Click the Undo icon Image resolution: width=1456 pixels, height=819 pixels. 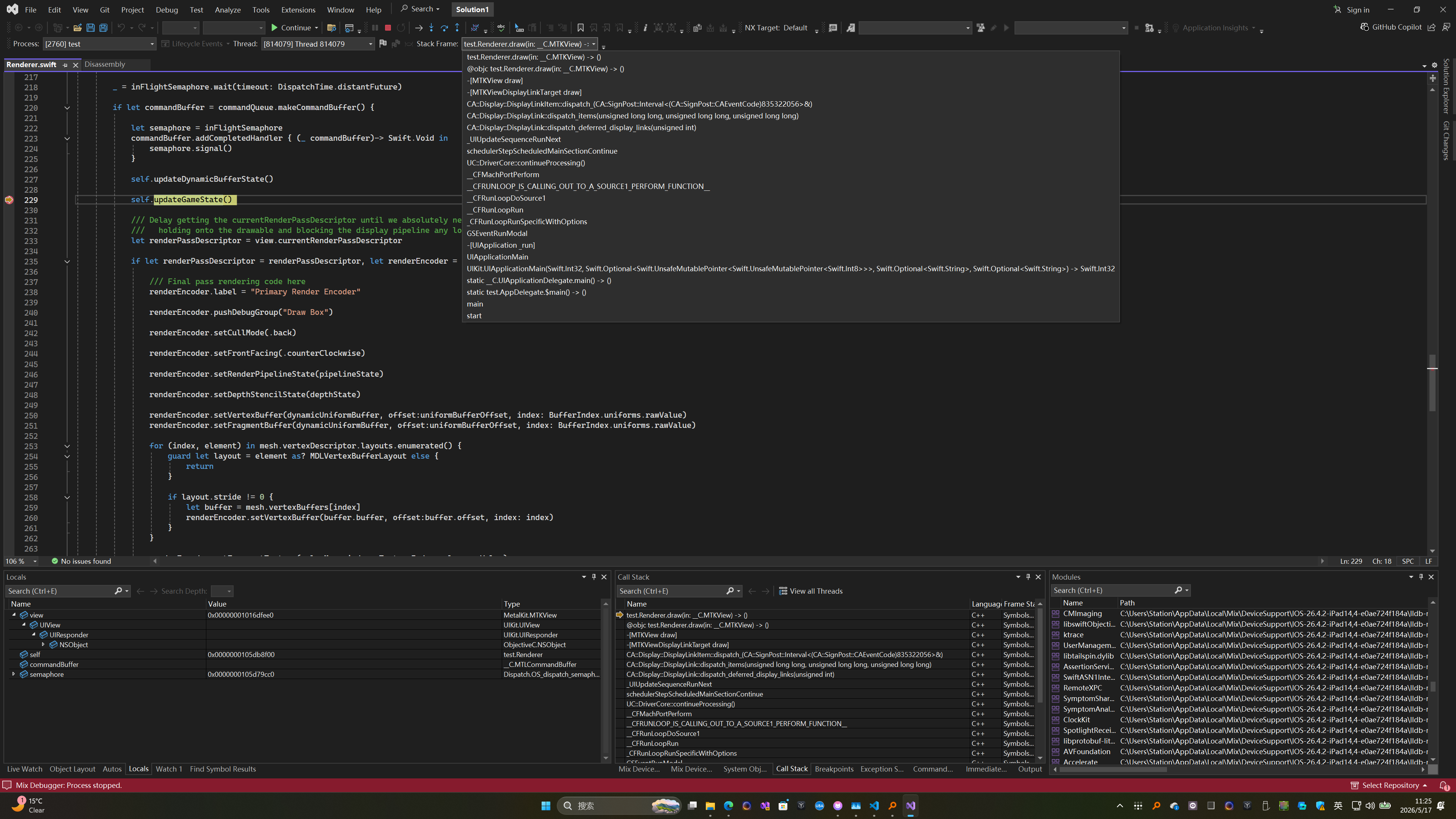(121, 28)
